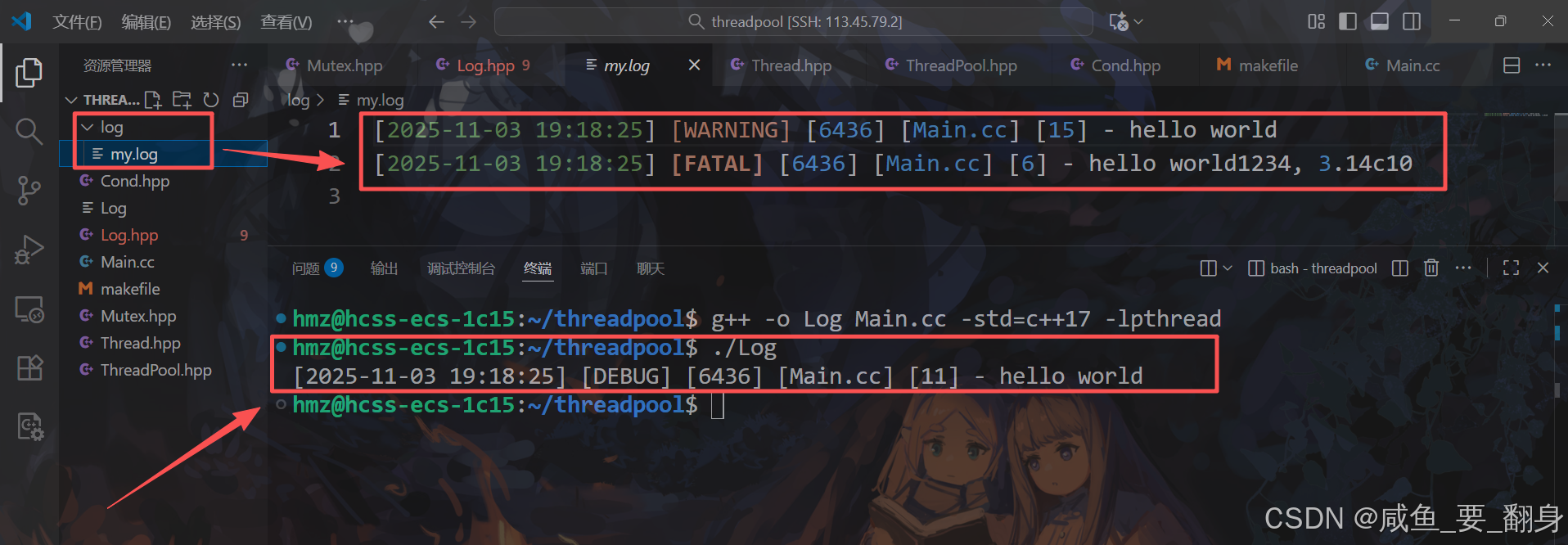Open makefile from the explorer tree
Screen dimensions: 1568x545
(164, 289)
